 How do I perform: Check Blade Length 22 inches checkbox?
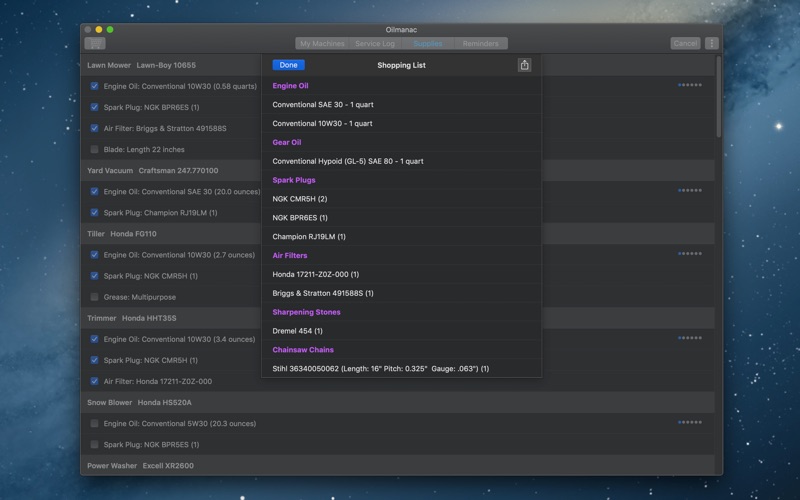click(x=94, y=149)
